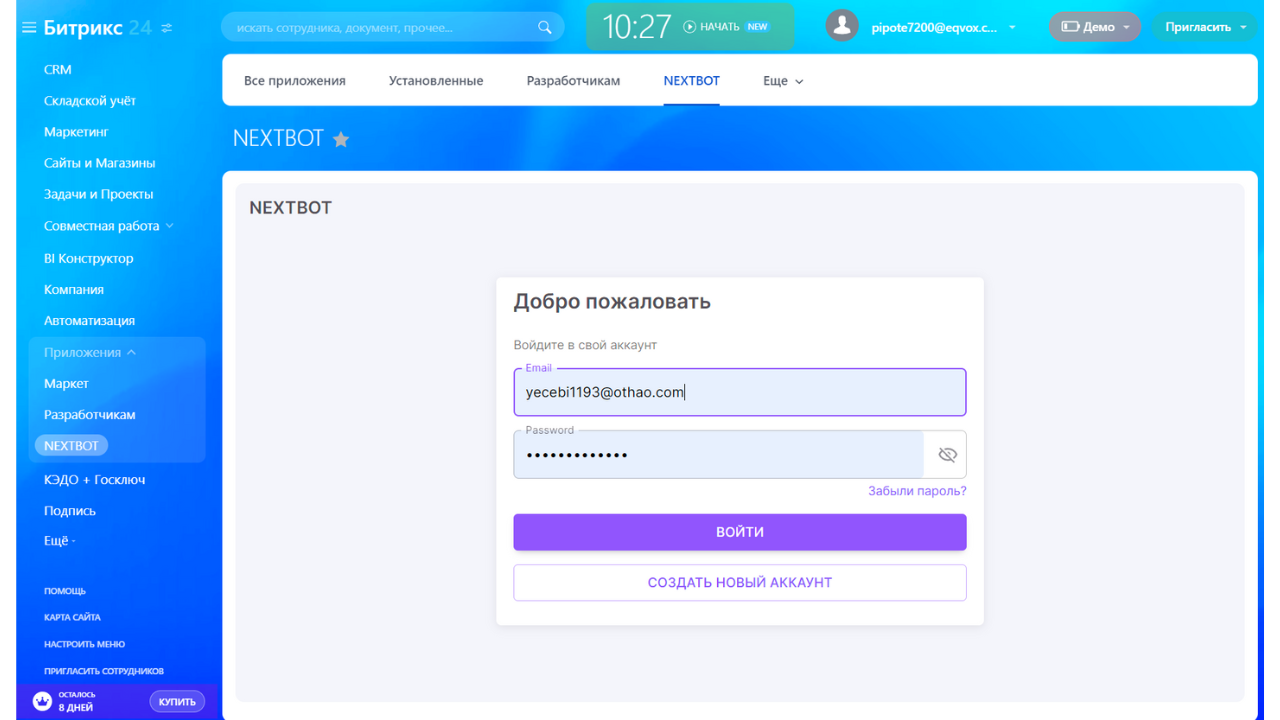Image resolution: width=1280 pixels, height=720 pixels.
Task: Open BI Конструктор
Action: click(89, 258)
